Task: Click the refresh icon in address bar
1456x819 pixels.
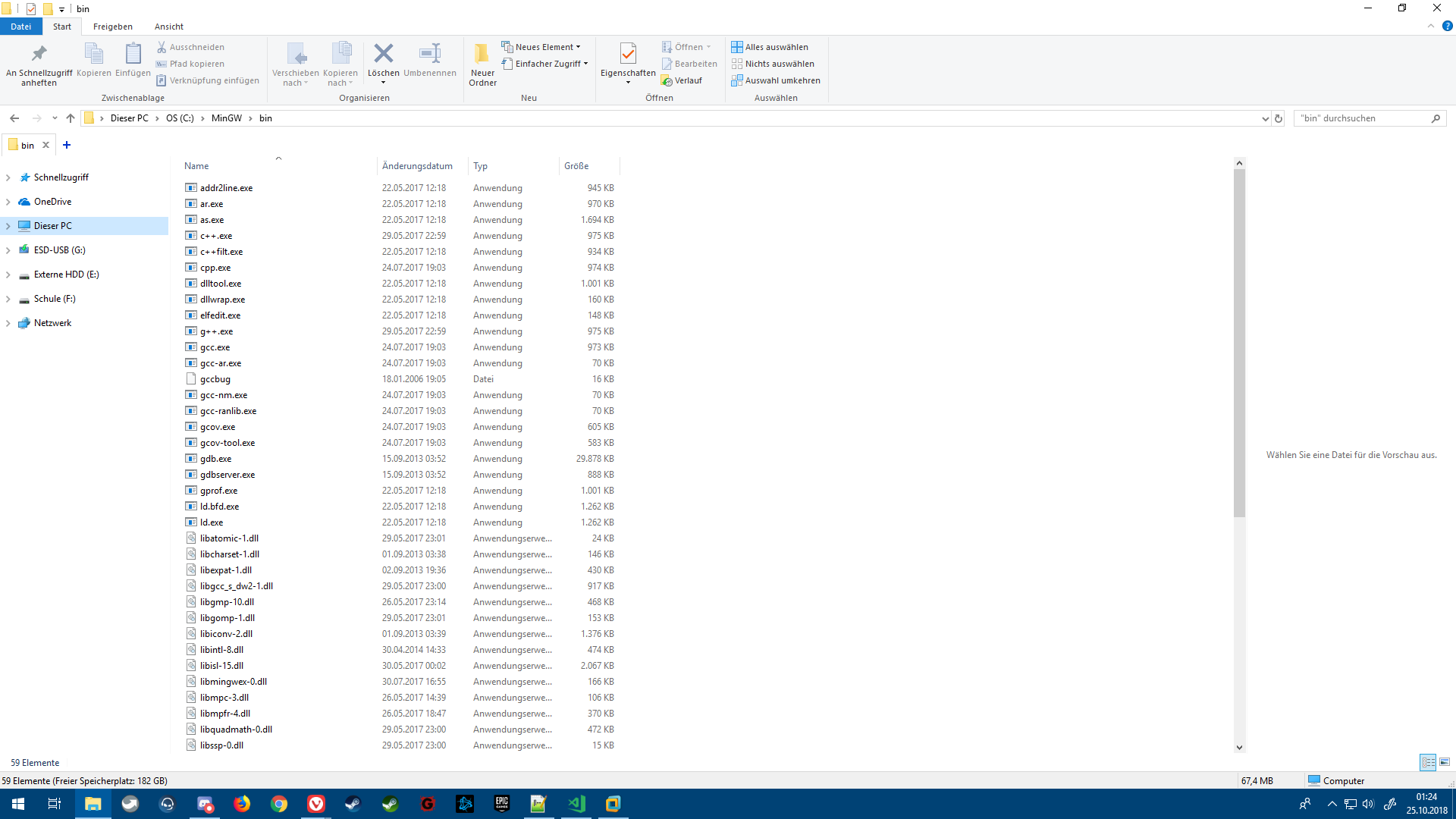Action: [1279, 118]
